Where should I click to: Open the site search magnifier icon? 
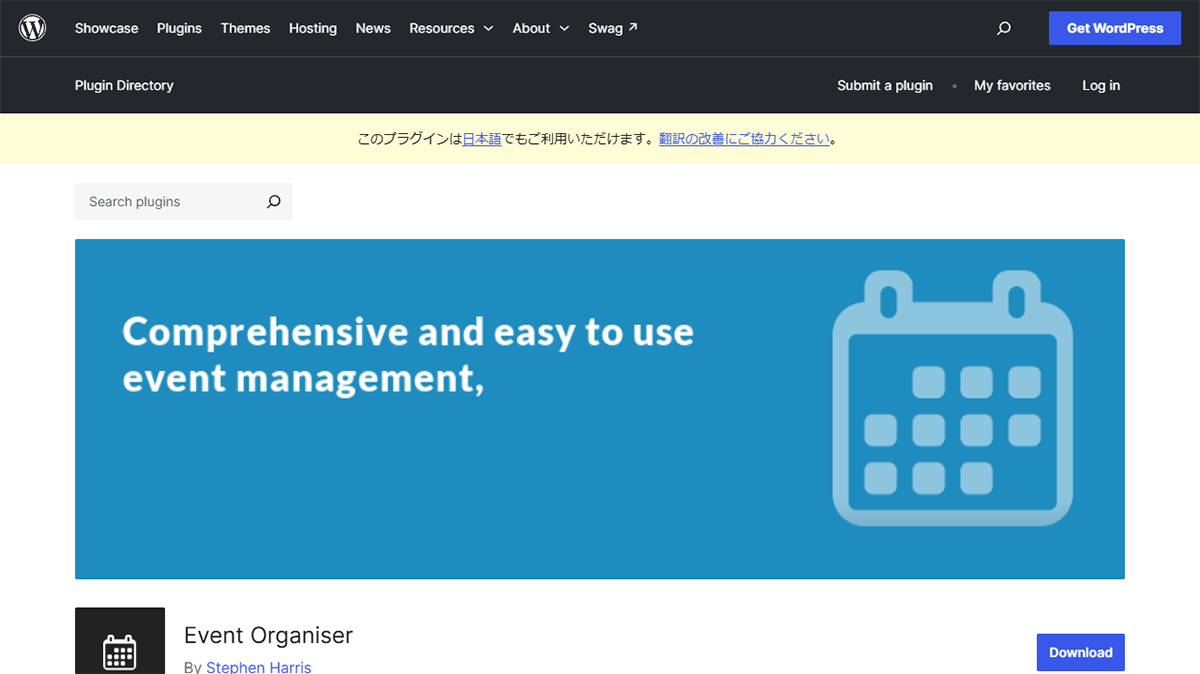pyautogui.click(x=1004, y=28)
